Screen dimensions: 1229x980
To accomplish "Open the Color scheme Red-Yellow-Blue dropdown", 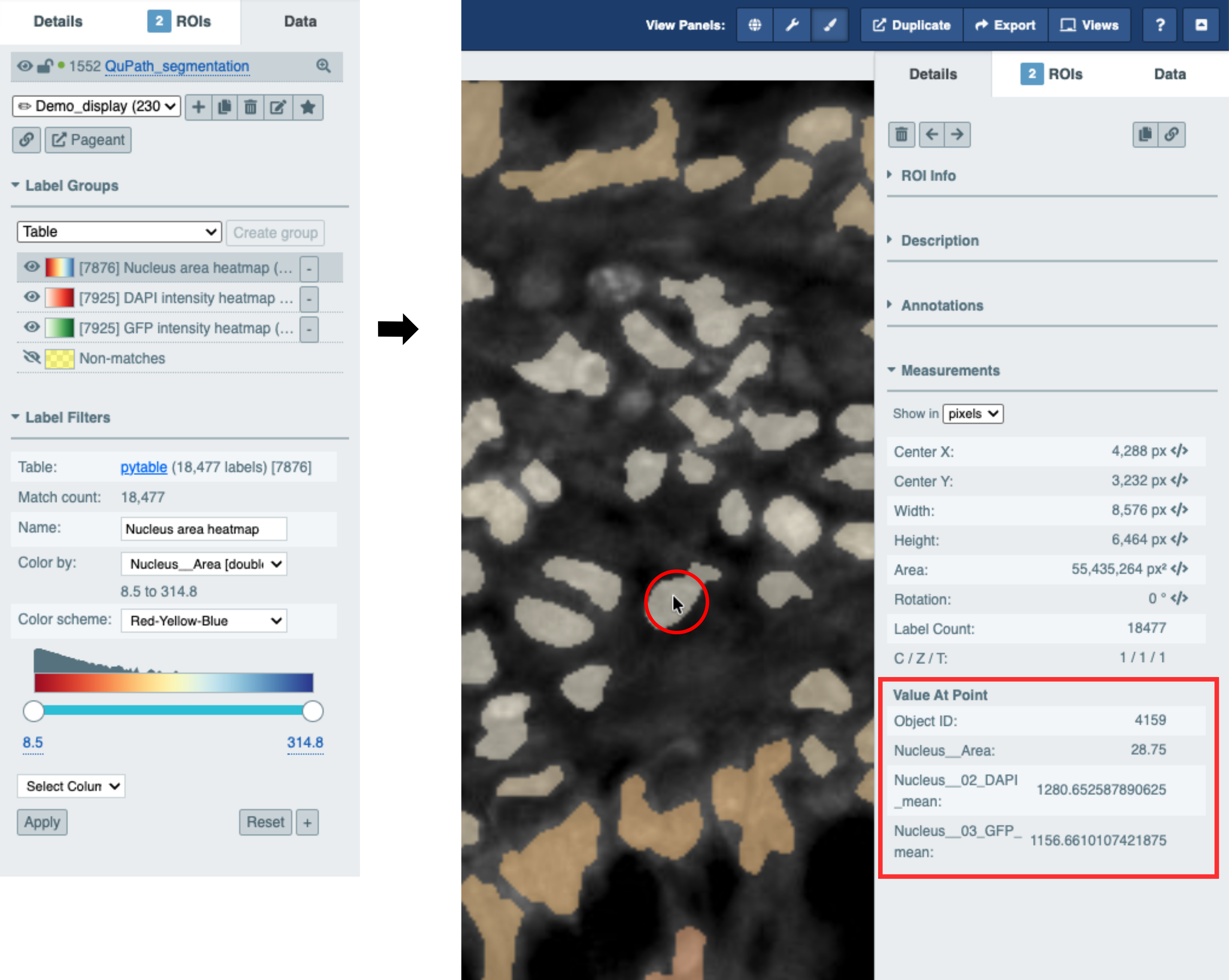I will tap(204, 621).
